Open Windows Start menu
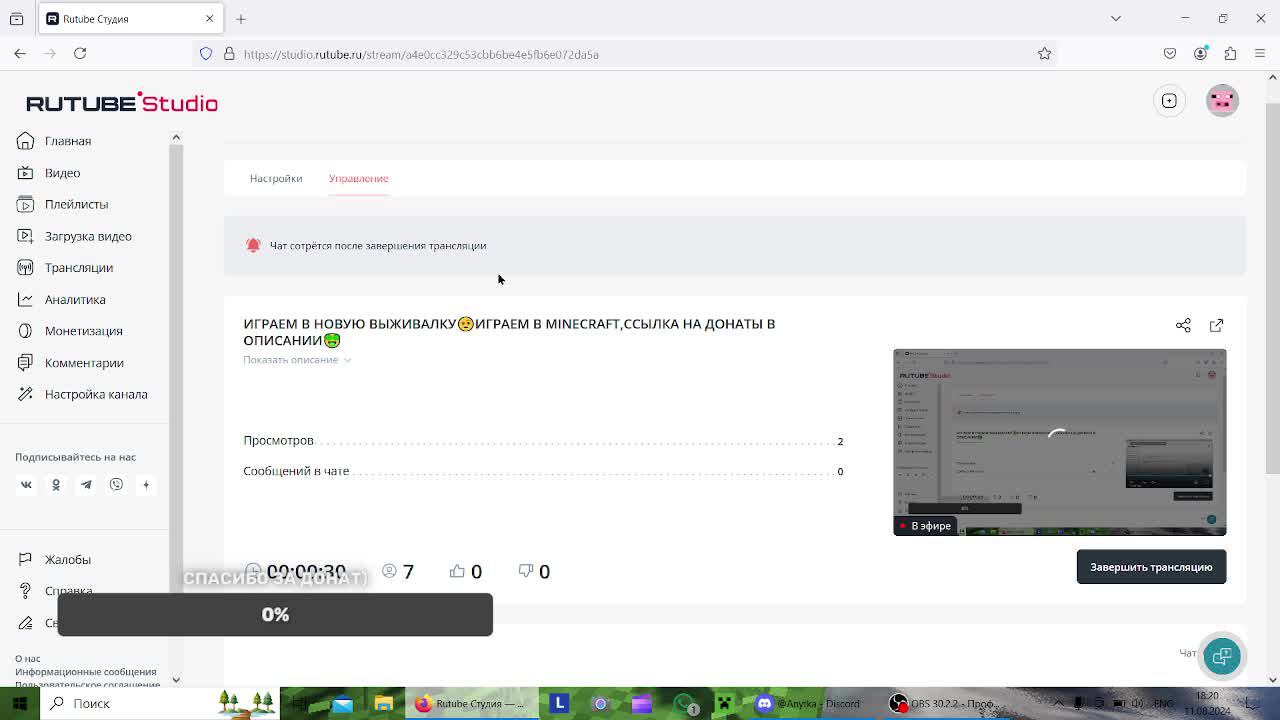Image resolution: width=1280 pixels, height=720 pixels. point(19,703)
